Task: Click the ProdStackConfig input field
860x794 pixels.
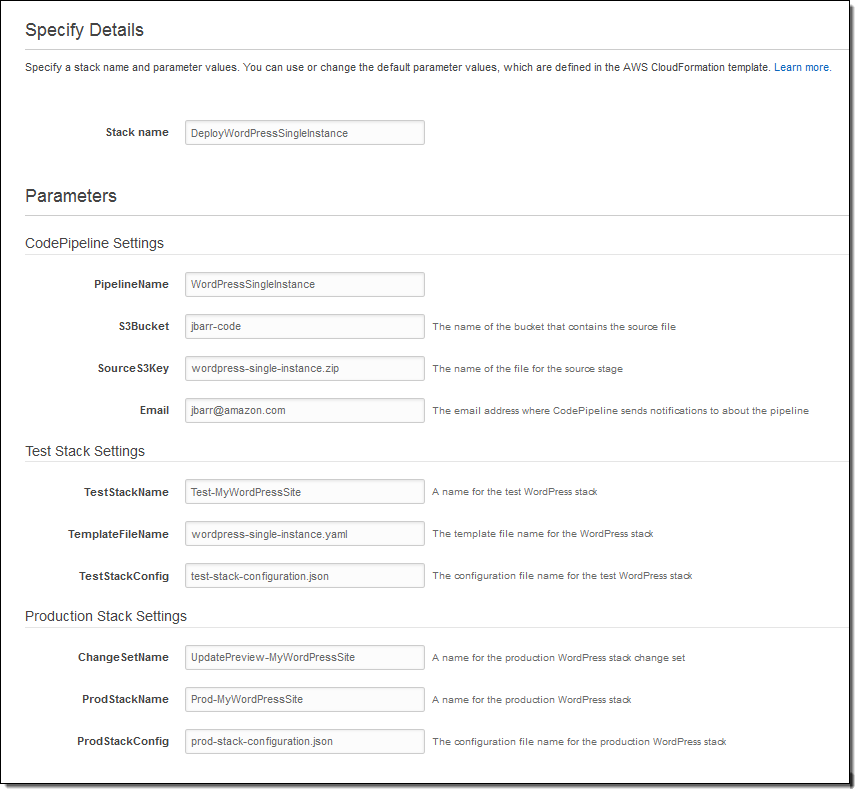Action: point(304,742)
